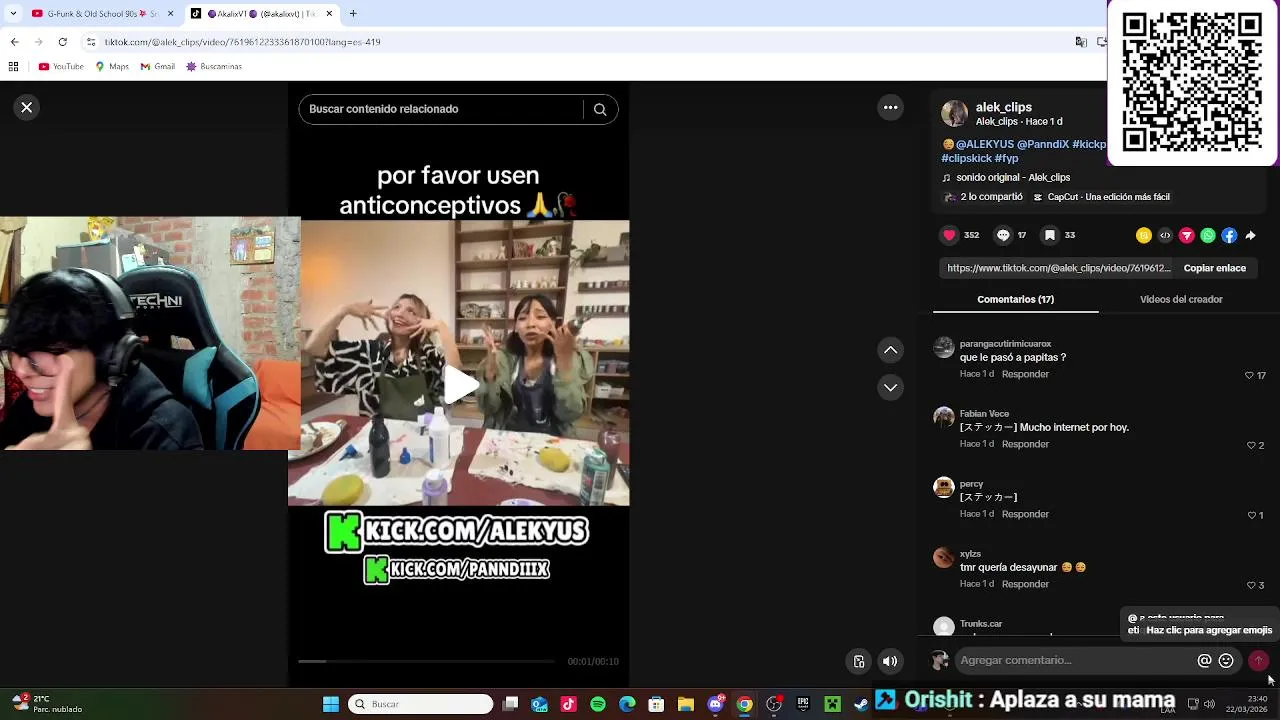This screenshot has width=1280, height=720.
Task: Click the Copiar enlace button
Action: (x=1214, y=268)
